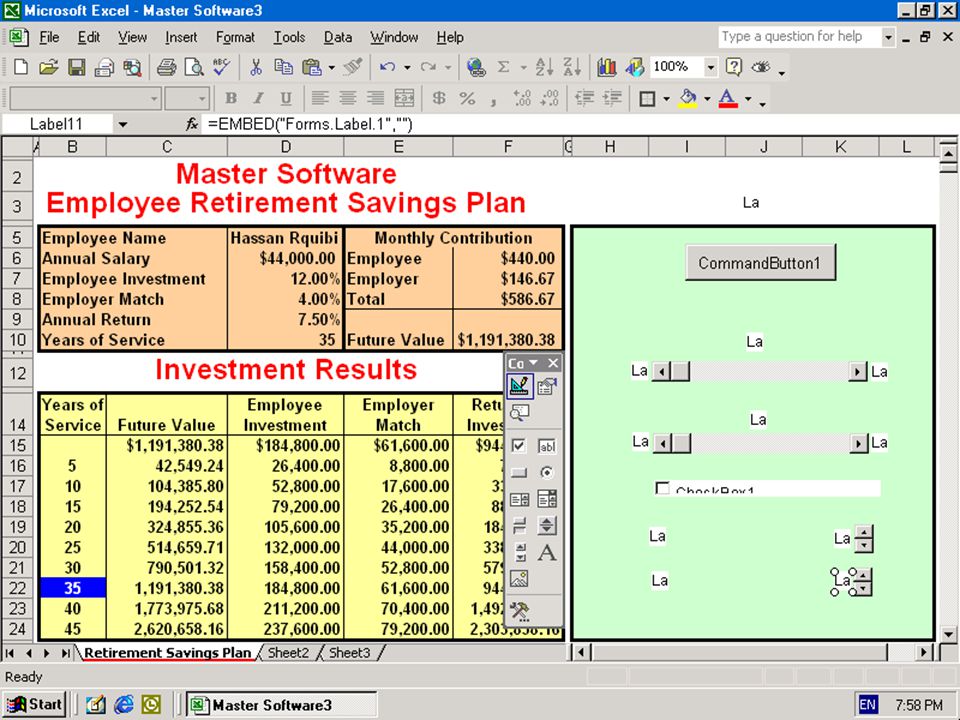Open the Windows Start menu
Screen dimensions: 960x720
pos(34,705)
